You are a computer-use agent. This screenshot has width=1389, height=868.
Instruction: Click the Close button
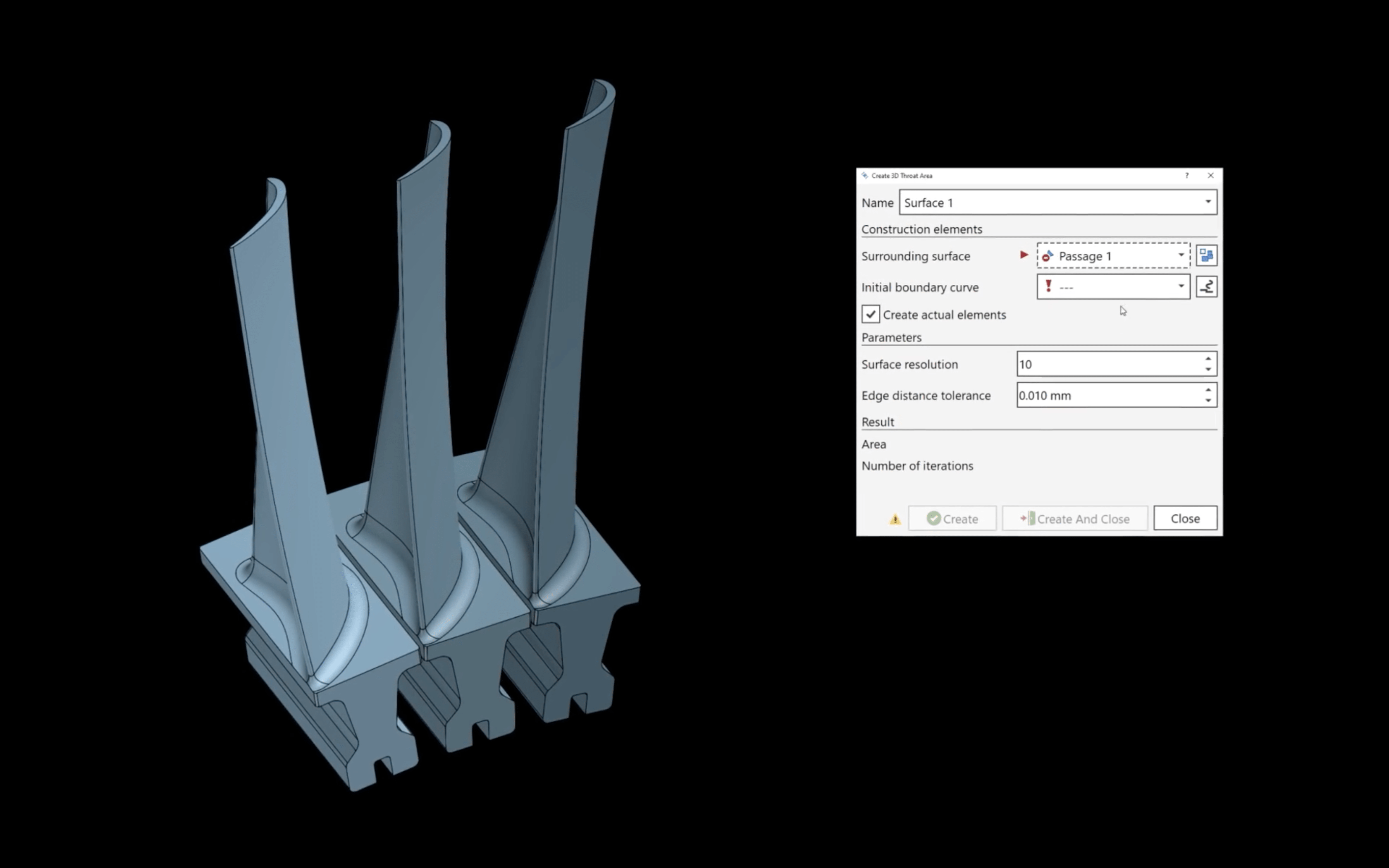[1184, 518]
